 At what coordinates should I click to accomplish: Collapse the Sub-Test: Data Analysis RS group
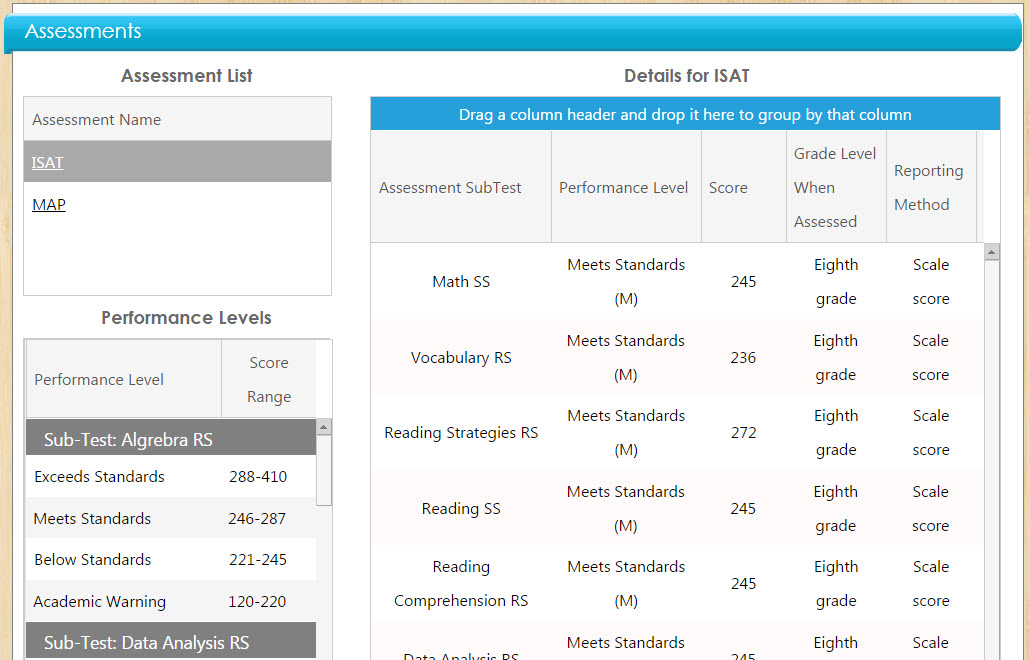coord(171,642)
